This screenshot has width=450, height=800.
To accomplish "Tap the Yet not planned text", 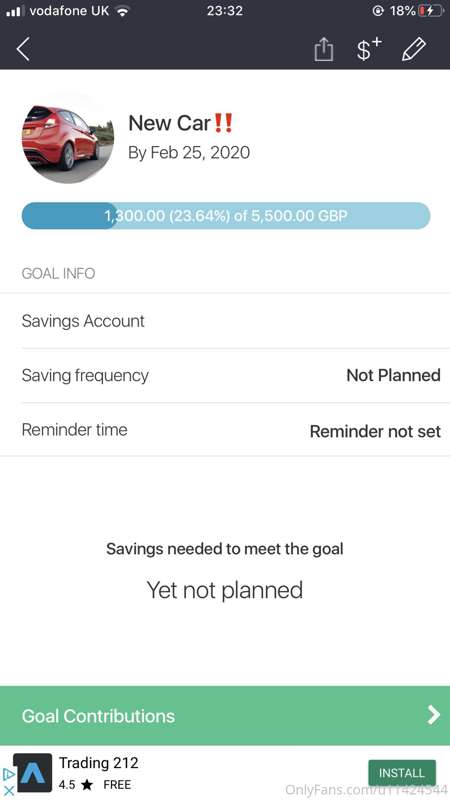I will (225, 590).
